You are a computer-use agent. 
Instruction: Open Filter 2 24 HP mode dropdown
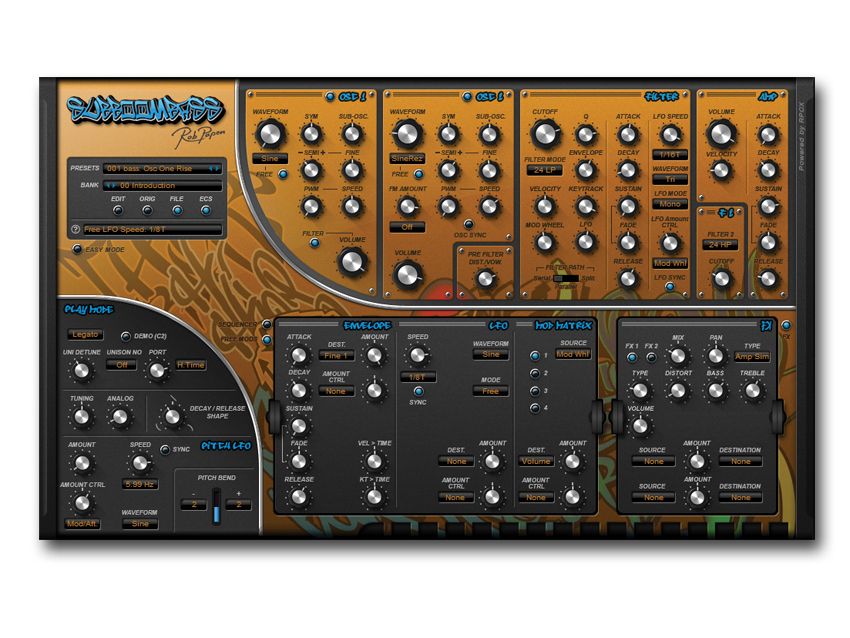coord(720,245)
